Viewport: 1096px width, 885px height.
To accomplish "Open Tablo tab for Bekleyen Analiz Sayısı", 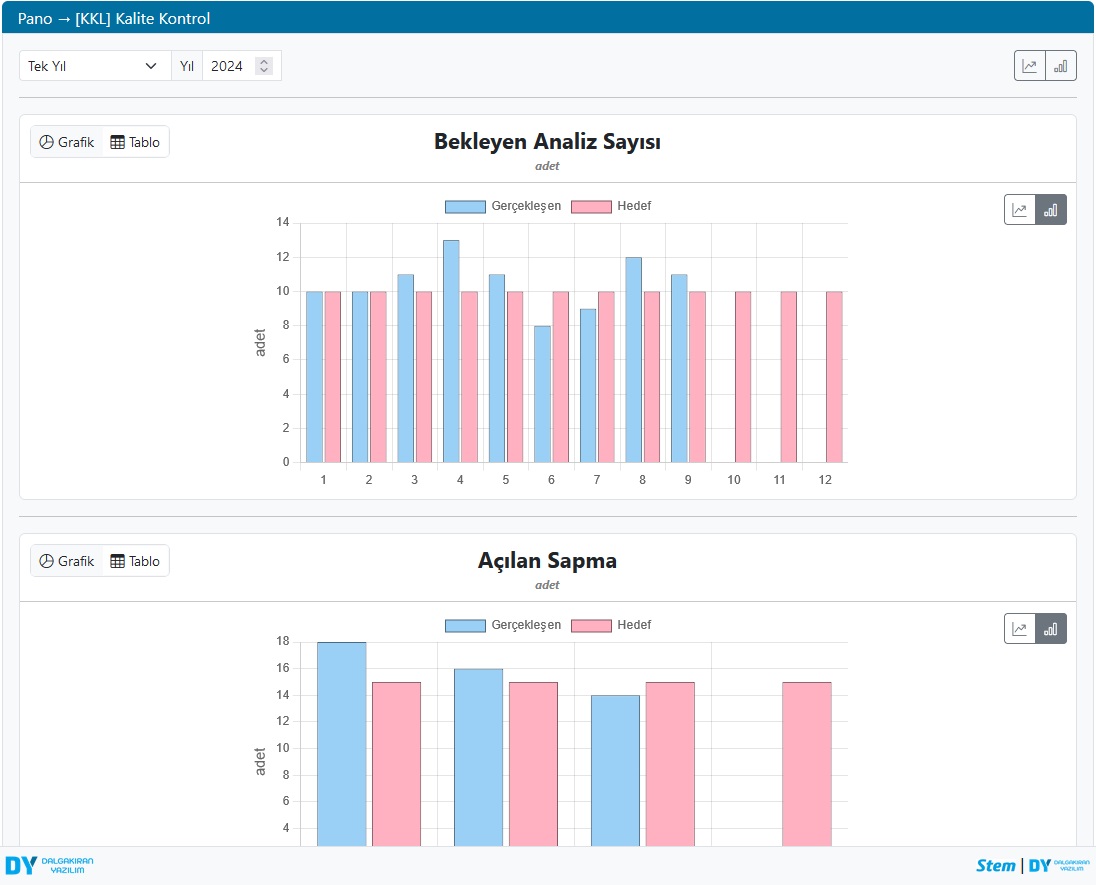I will click(135, 142).
